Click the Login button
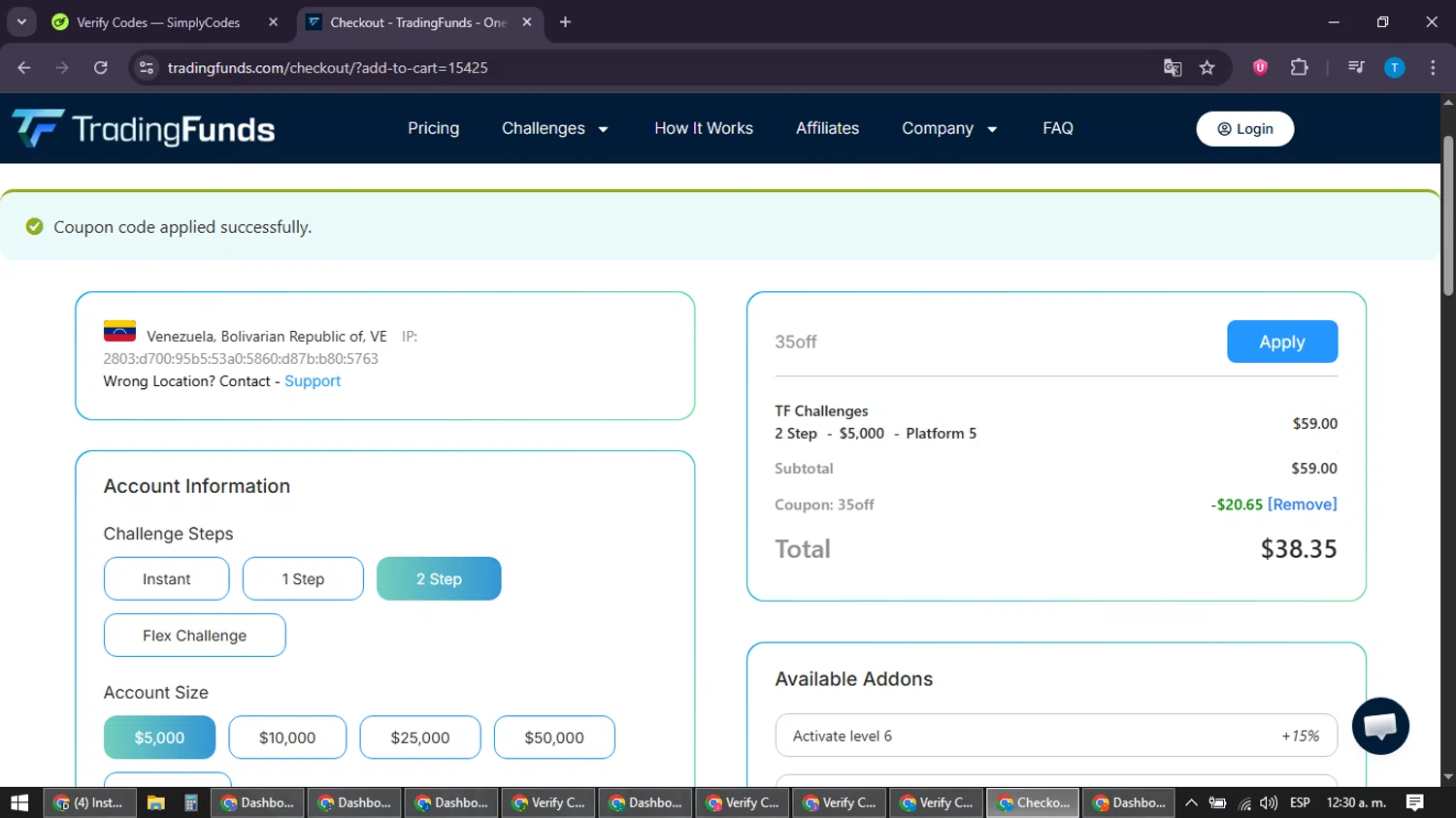The height and width of the screenshot is (818, 1456). (1245, 129)
